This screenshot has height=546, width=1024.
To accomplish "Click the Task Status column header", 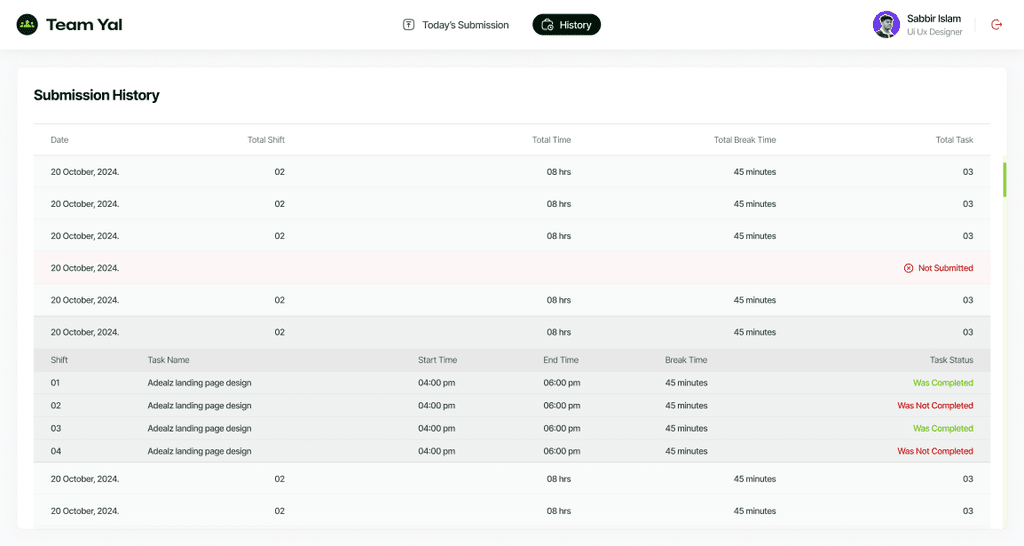I will click(x=951, y=360).
